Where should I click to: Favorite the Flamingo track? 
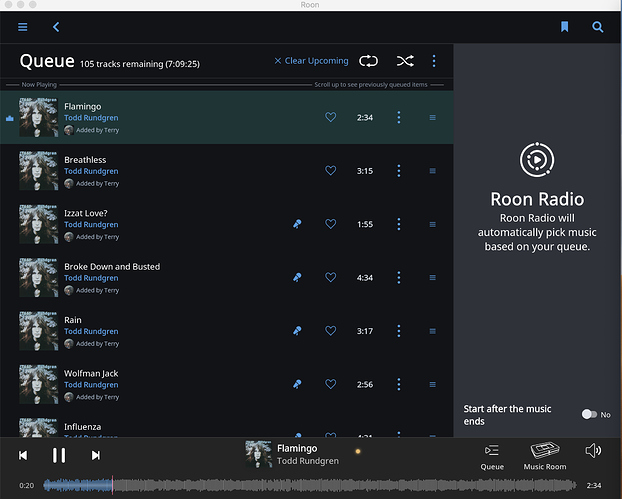point(330,117)
